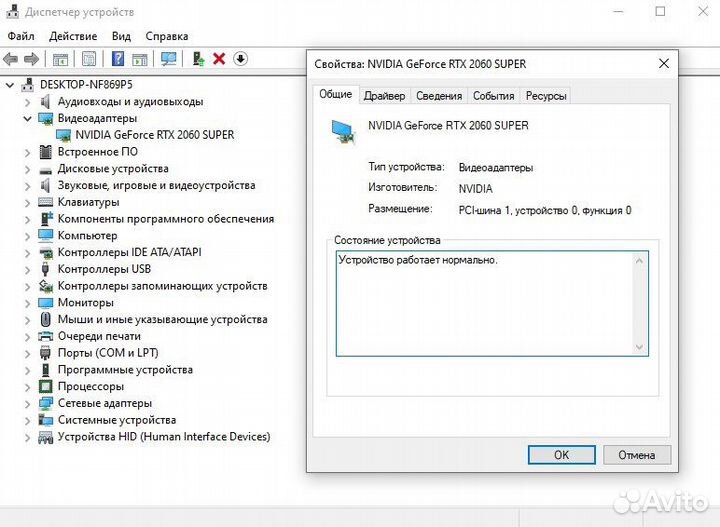Click the Сетевые адаптеры network icon
This screenshot has height=527, width=720.
coord(45,404)
